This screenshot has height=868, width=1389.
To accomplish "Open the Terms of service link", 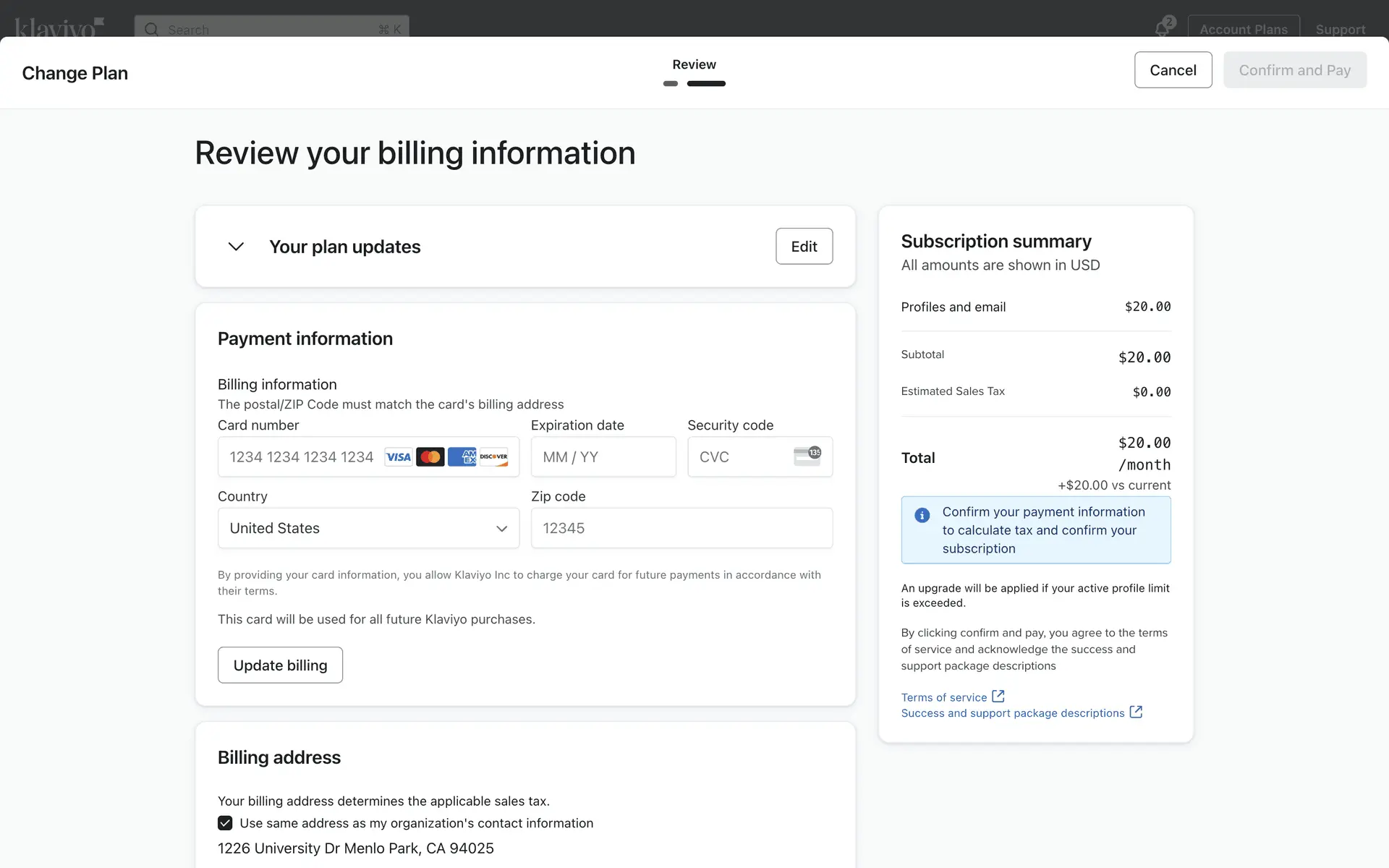I will pos(944,697).
